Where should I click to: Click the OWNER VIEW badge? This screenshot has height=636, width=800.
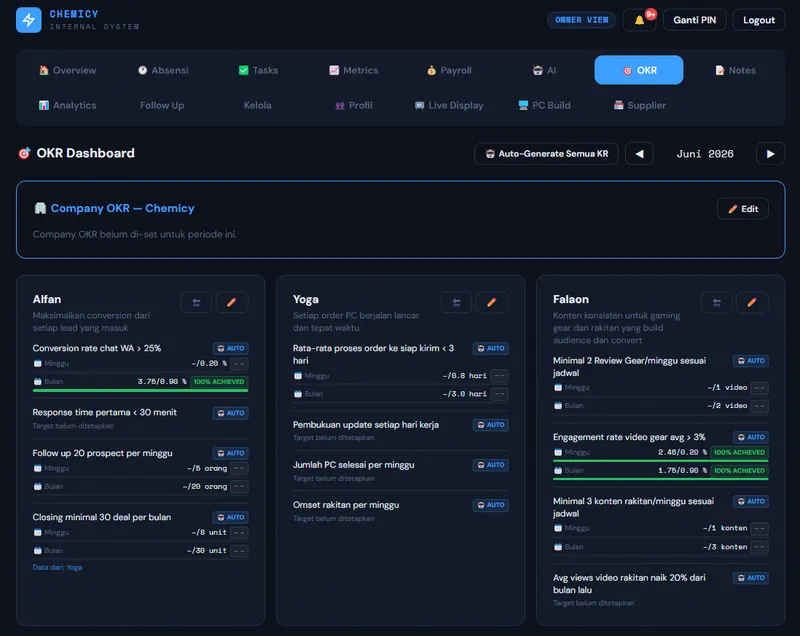(x=582, y=20)
